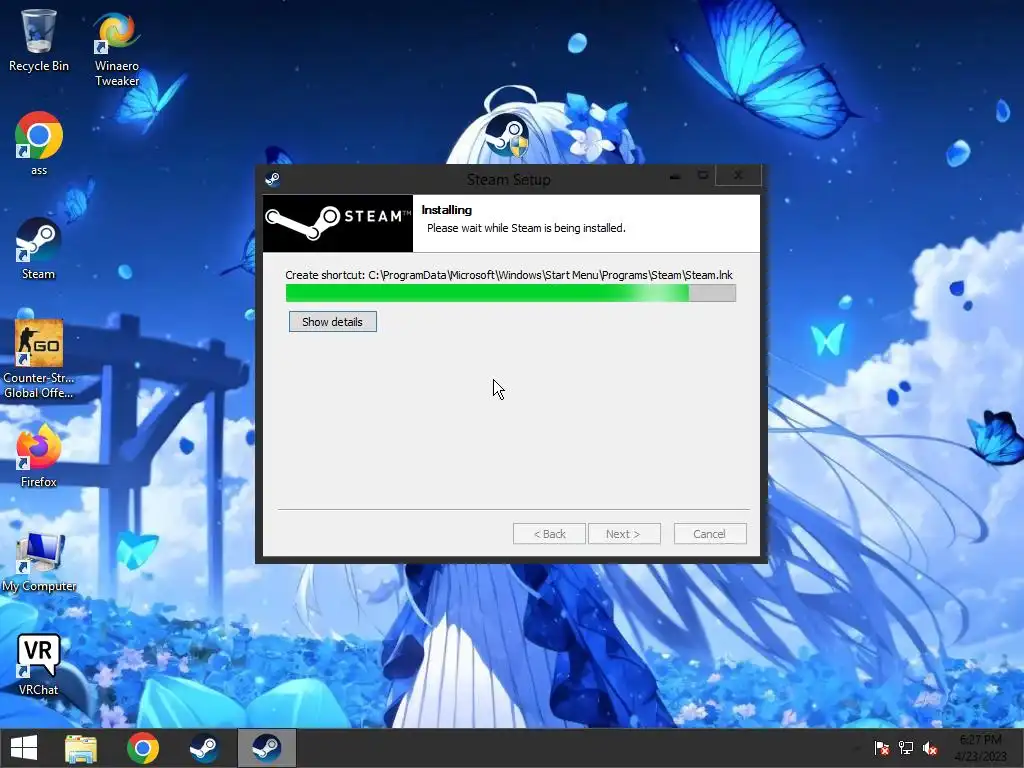
Task: Open the network status tray icon
Action: 906,748
